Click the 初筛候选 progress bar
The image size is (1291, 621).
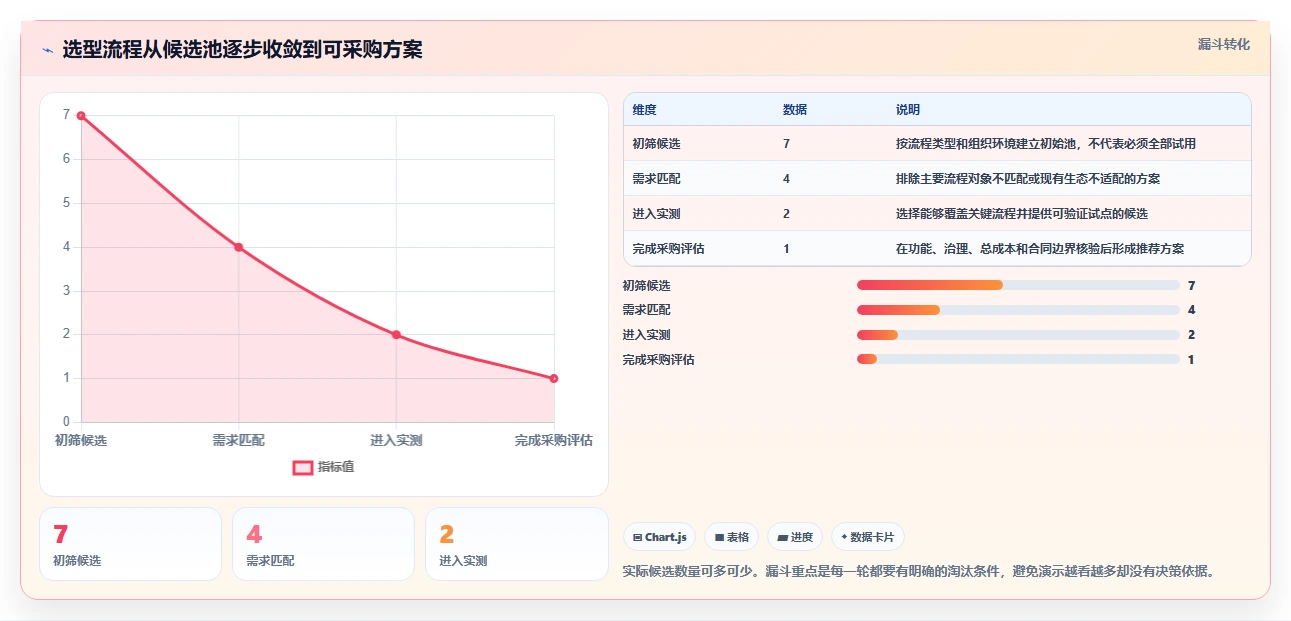coord(1018,285)
